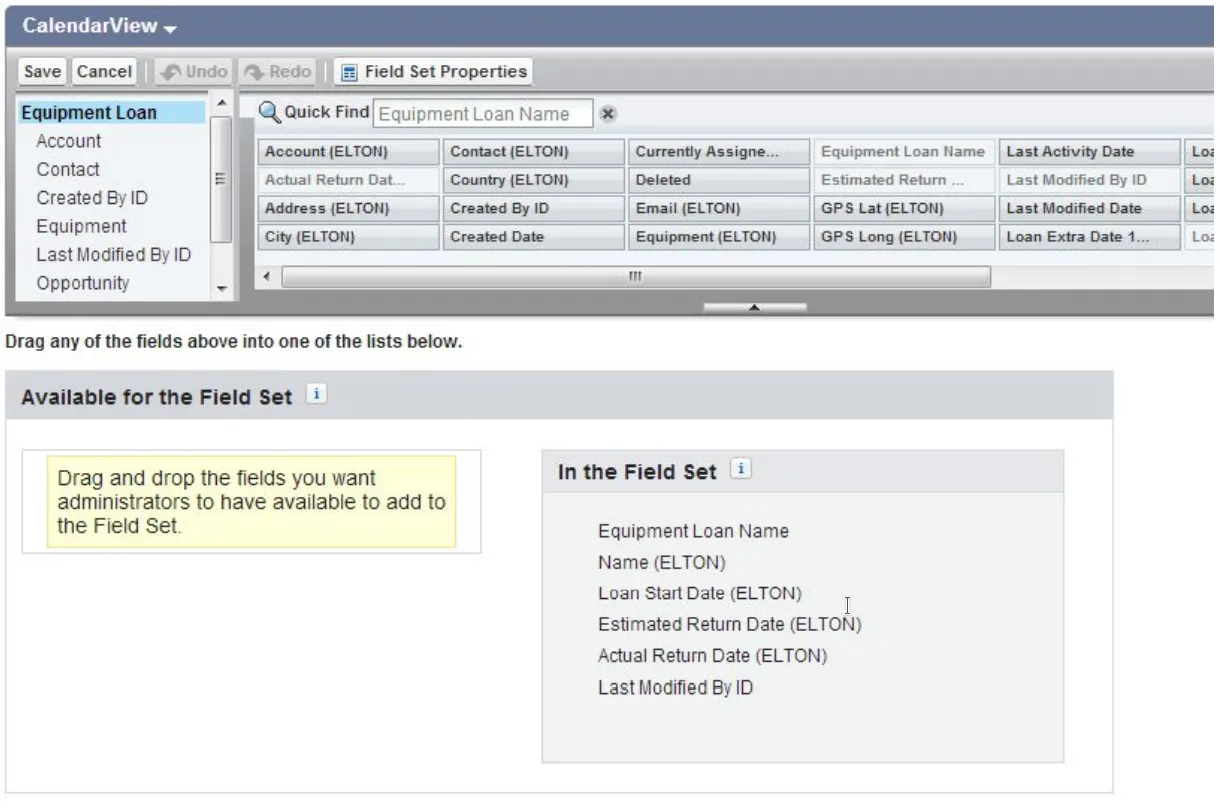Image resolution: width=1220 pixels, height=810 pixels.
Task: Click the Quick Find magnifier icon
Action: [x=269, y=112]
